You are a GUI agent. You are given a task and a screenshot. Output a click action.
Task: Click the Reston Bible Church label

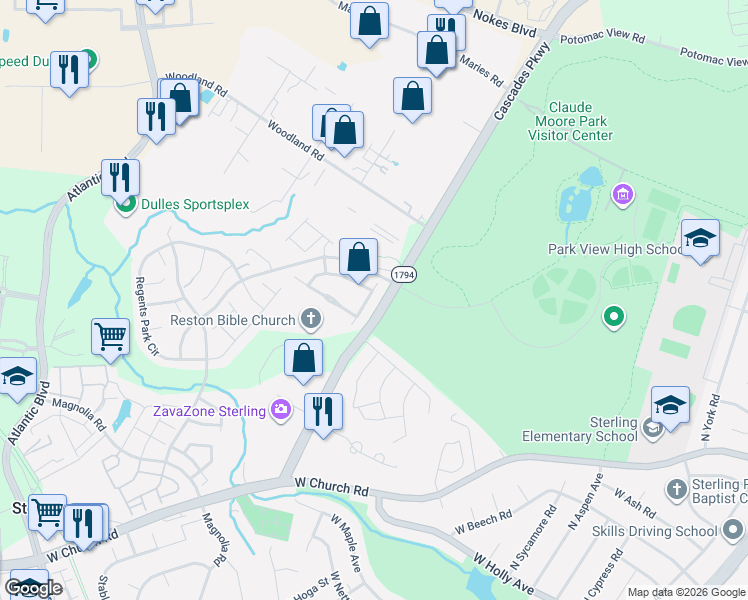coord(233,320)
